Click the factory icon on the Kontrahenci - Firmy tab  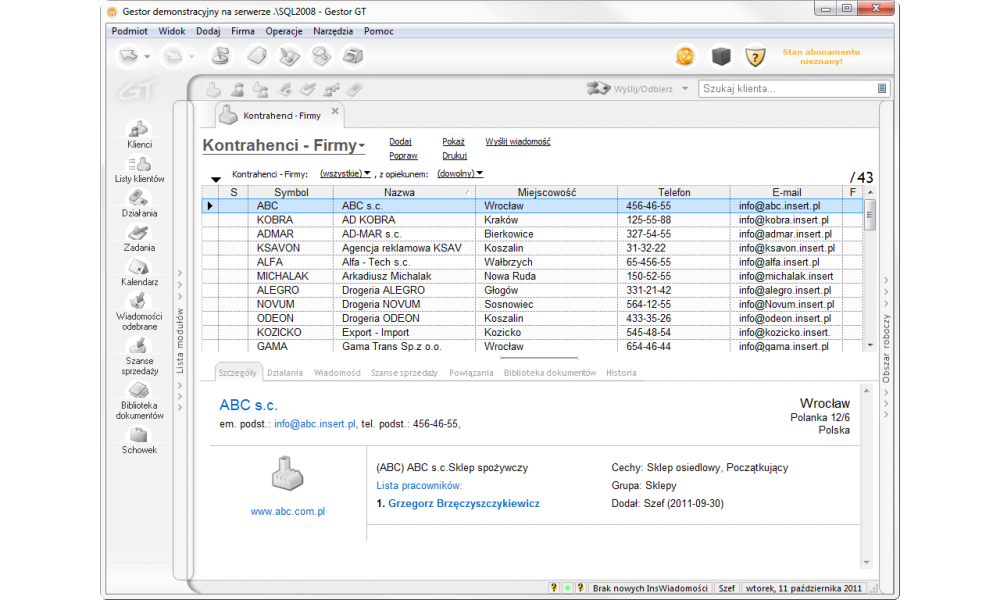(228, 115)
